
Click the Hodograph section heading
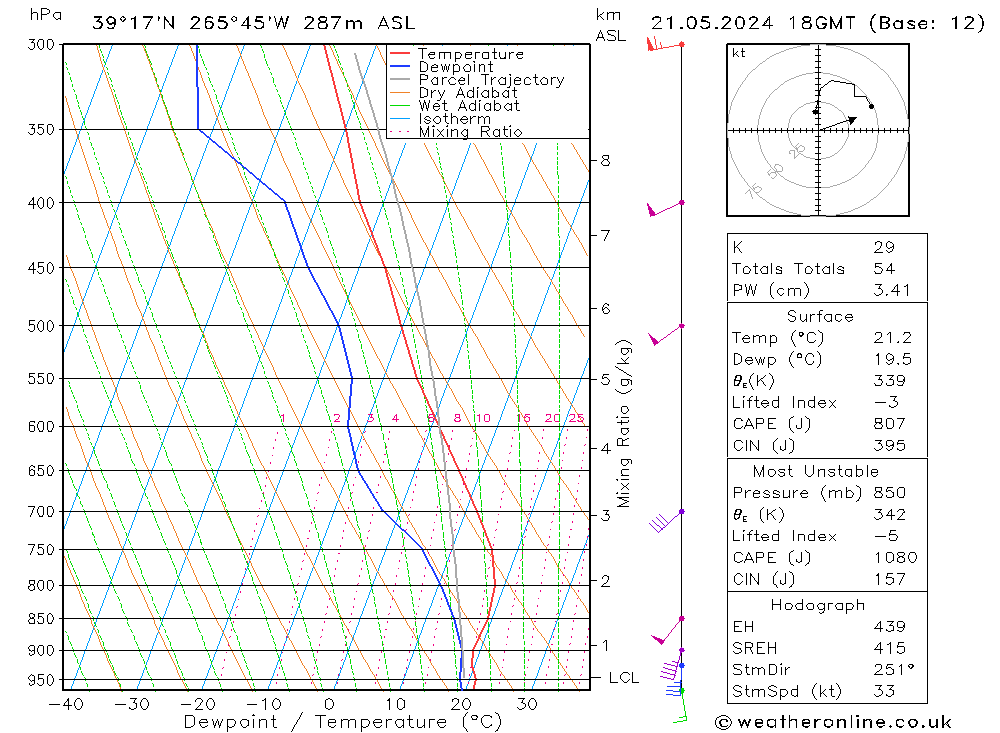(818, 605)
